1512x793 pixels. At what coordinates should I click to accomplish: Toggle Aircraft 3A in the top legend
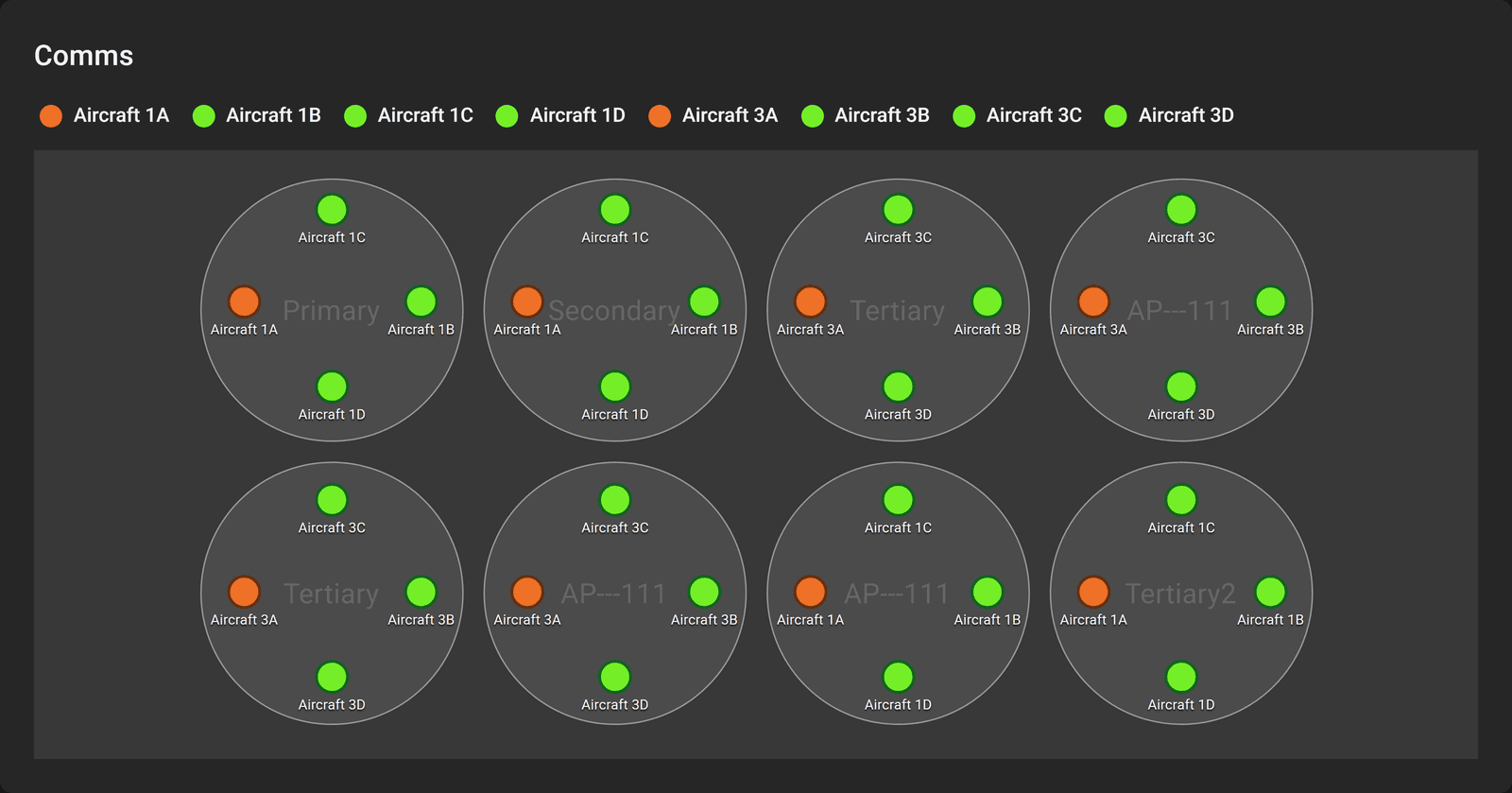[x=713, y=115]
